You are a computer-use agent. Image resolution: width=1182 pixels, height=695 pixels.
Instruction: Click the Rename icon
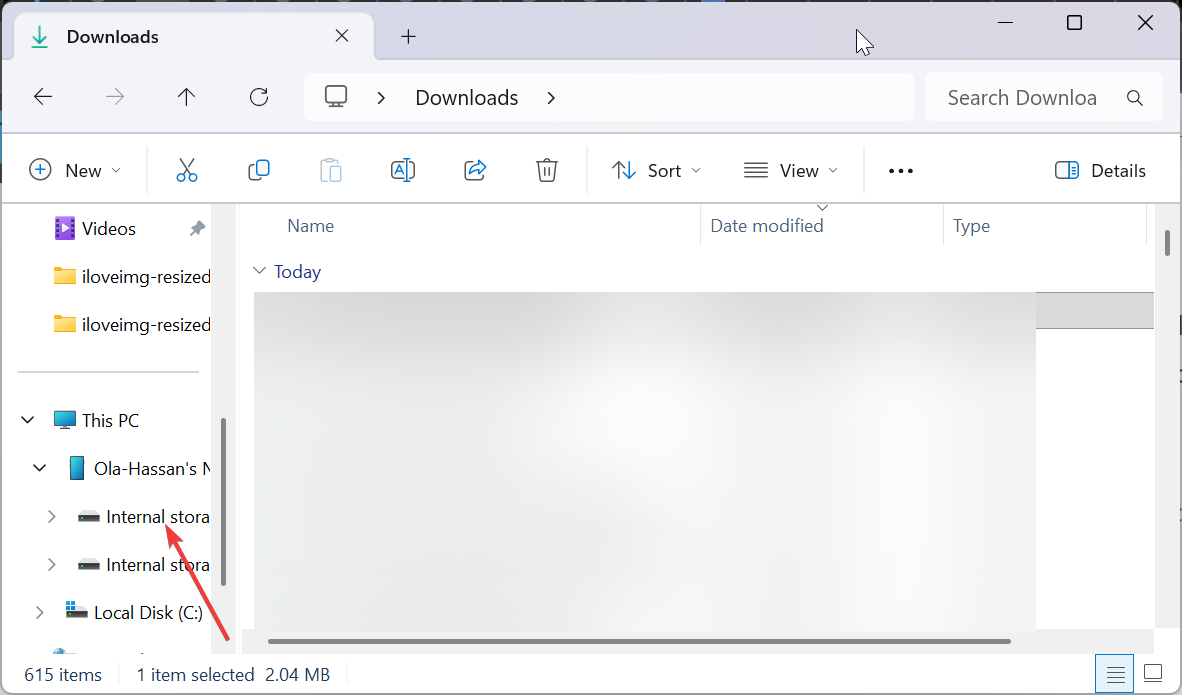click(403, 170)
